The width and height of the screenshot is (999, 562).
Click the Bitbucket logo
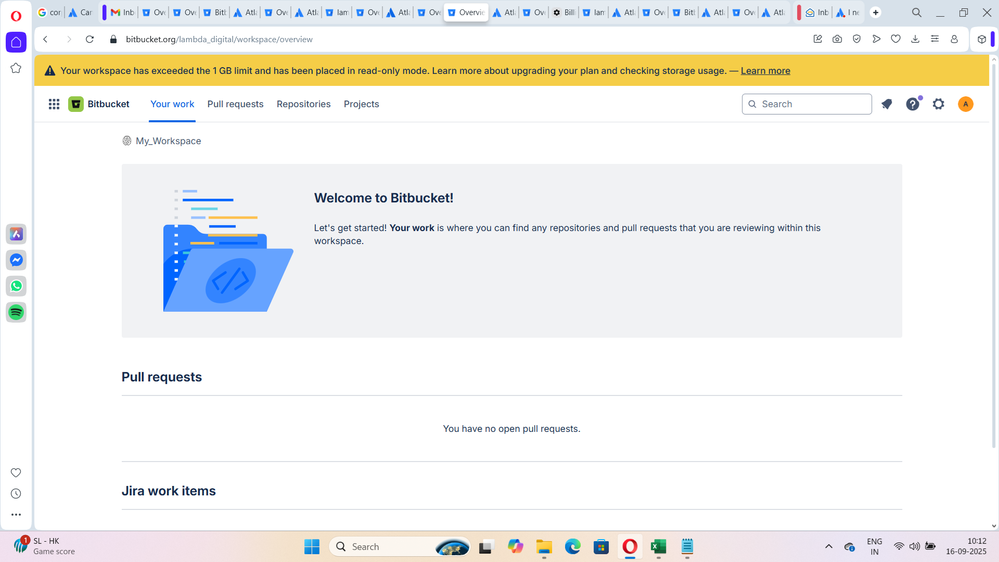click(99, 104)
